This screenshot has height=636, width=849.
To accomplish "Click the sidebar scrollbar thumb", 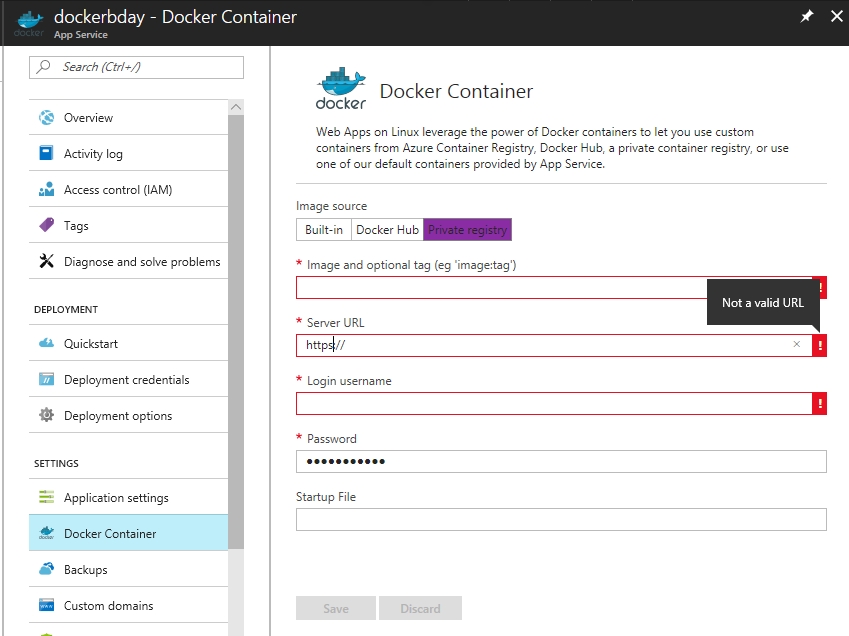I will tap(236, 331).
